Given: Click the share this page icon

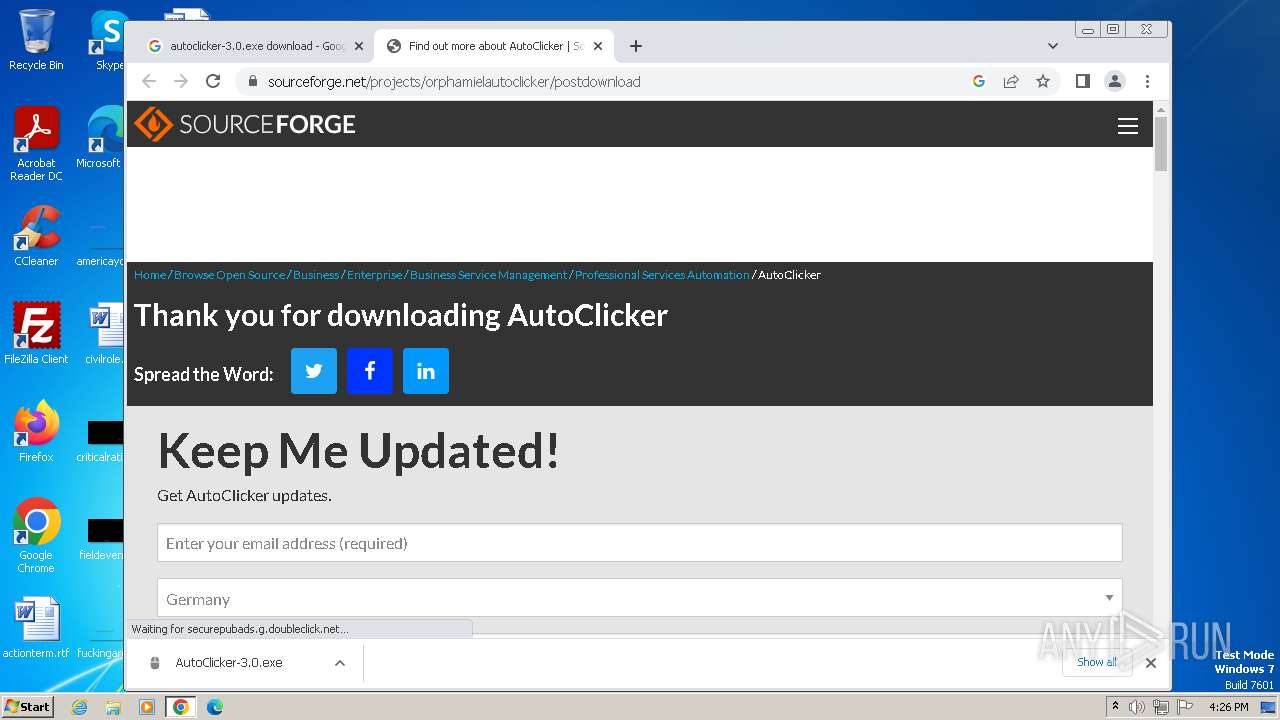Looking at the screenshot, I should (1011, 81).
